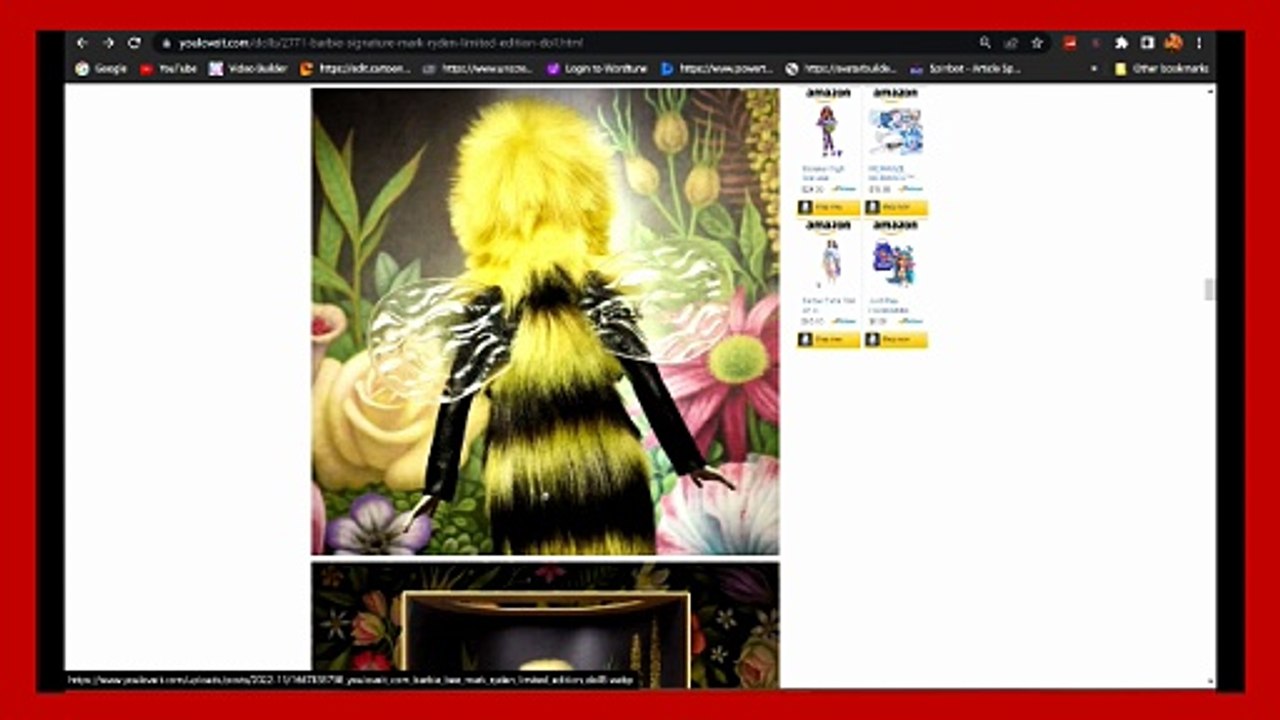Open the Amazon ad with purple doll
Screen dimensions: 1280x720
click(828, 150)
